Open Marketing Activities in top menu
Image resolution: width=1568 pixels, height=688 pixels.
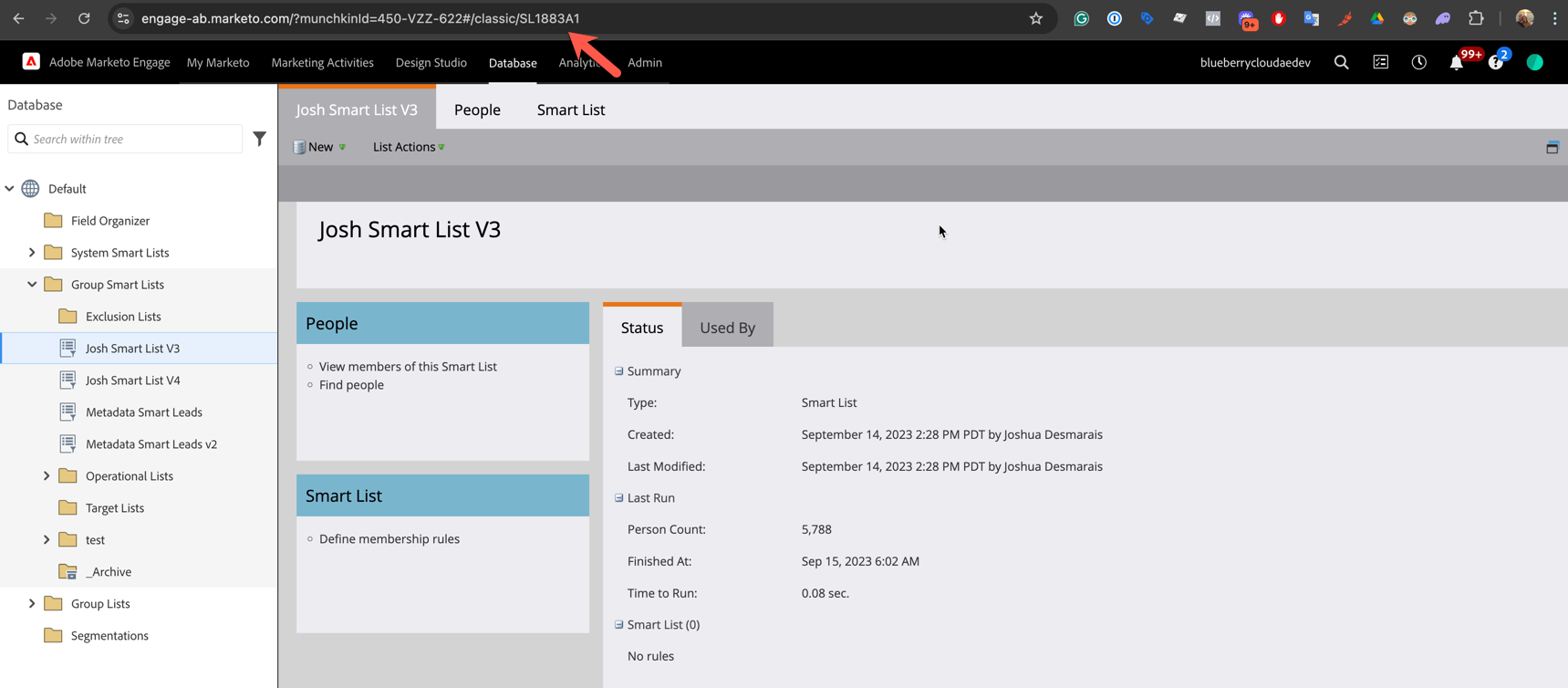322,62
